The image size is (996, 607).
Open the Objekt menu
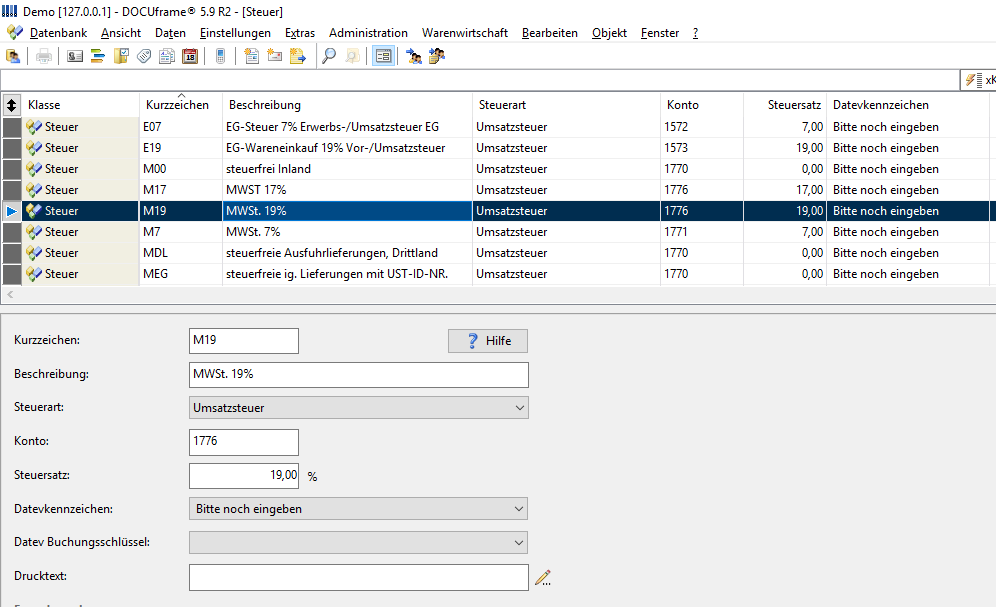[609, 33]
